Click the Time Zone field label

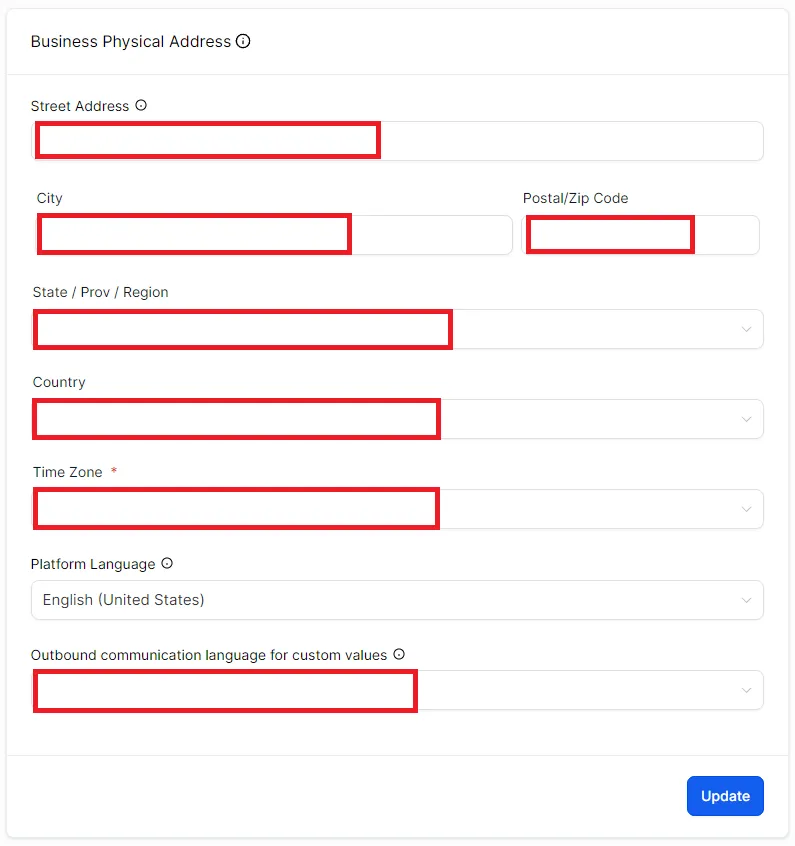tap(67, 472)
